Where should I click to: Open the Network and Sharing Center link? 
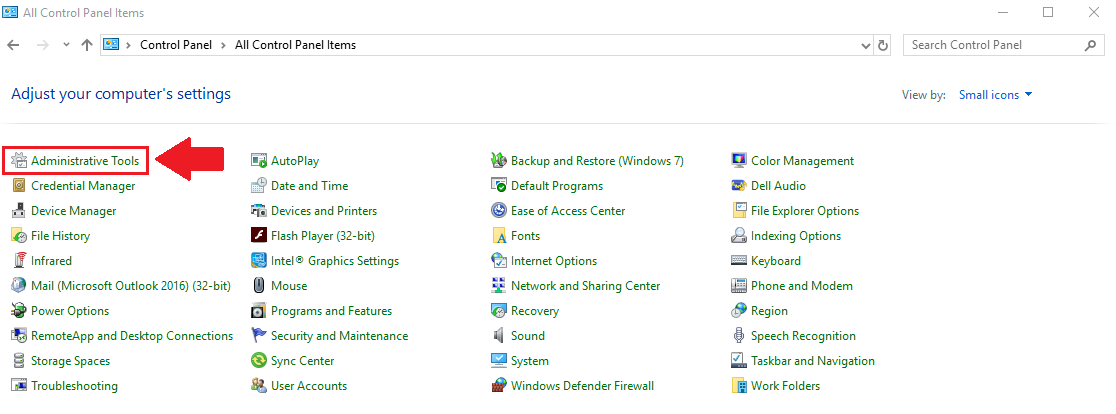(585, 285)
